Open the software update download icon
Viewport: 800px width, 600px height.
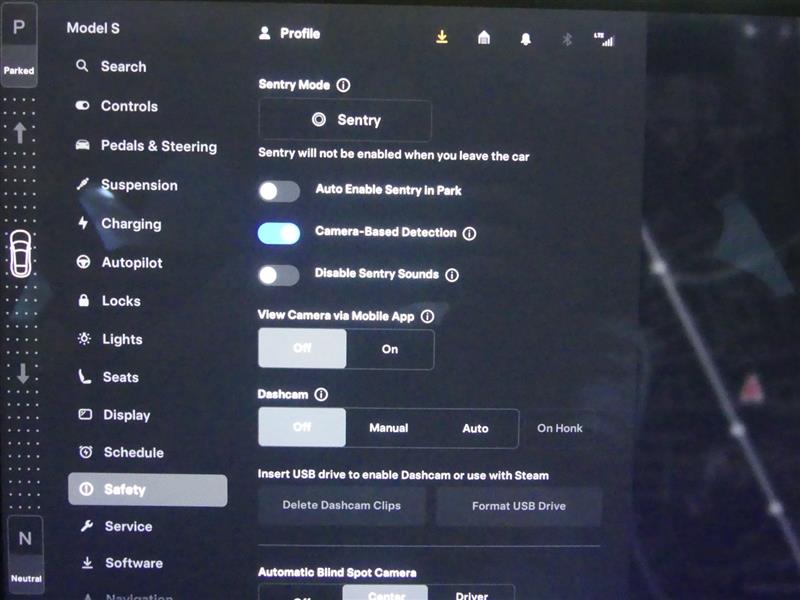point(442,37)
